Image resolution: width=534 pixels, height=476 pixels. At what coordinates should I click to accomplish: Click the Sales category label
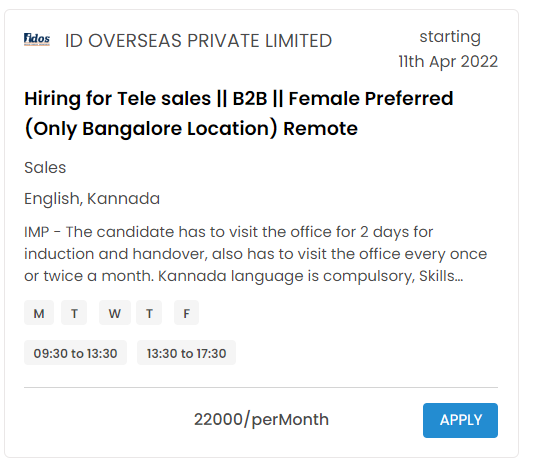click(46, 170)
